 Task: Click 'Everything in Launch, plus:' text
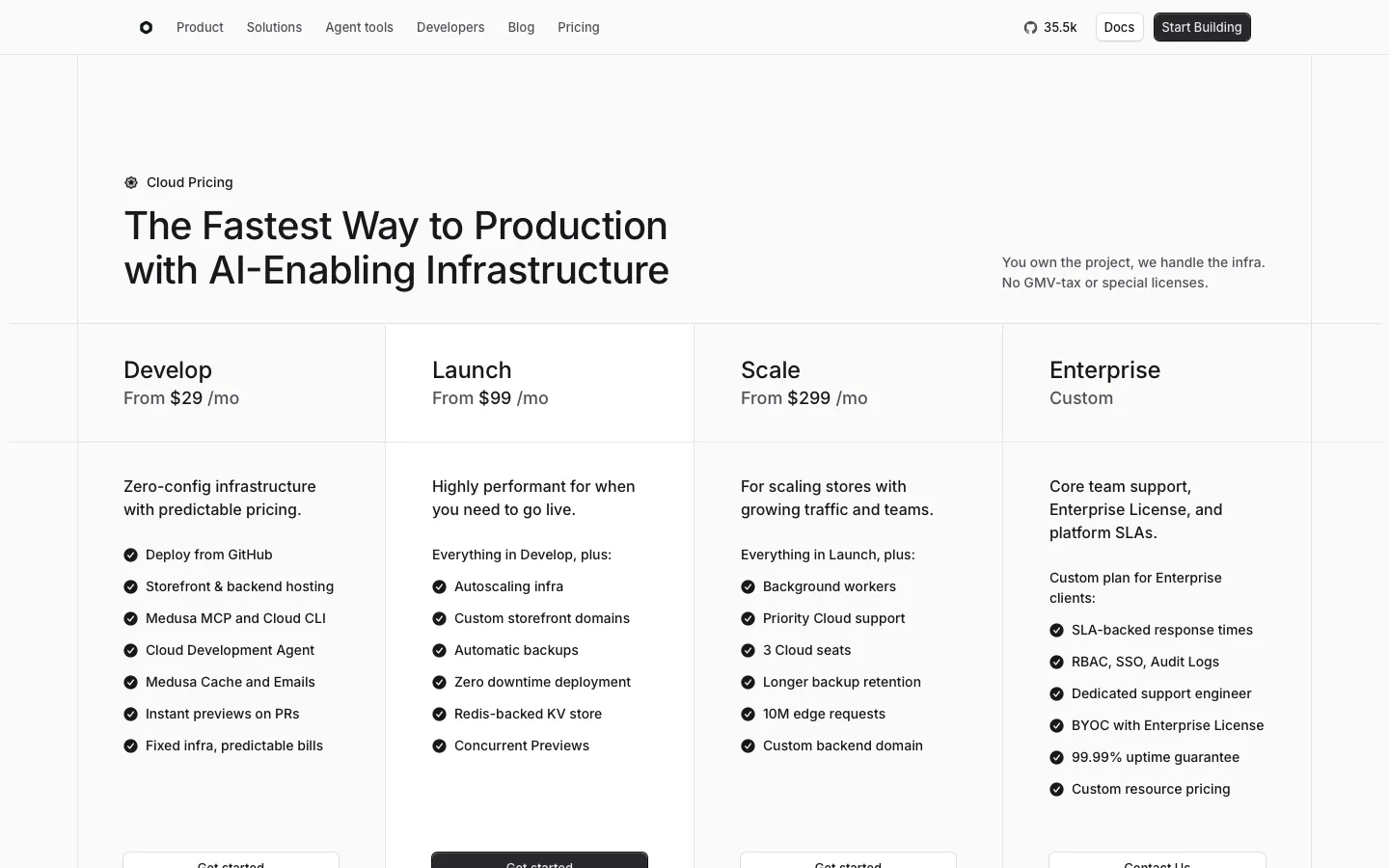828,555
